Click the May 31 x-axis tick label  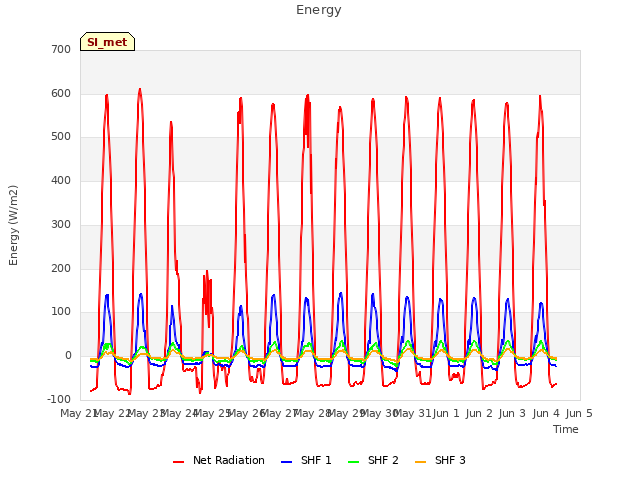click(413, 413)
